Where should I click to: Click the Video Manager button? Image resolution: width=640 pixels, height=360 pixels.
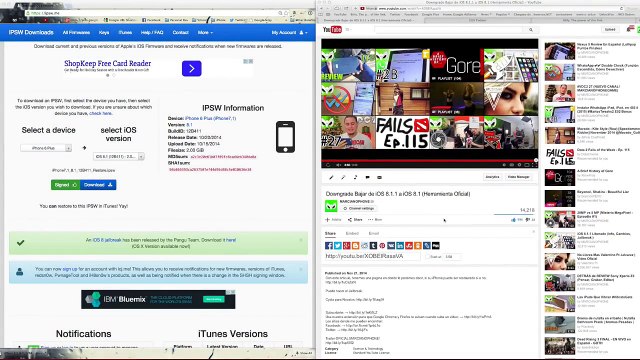coord(518,177)
